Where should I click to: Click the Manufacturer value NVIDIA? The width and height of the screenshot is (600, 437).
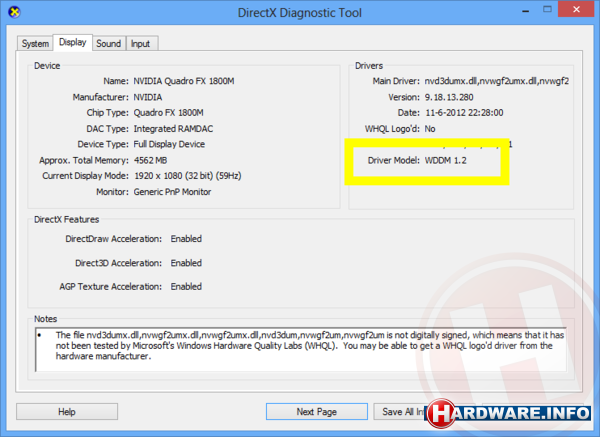(148, 97)
